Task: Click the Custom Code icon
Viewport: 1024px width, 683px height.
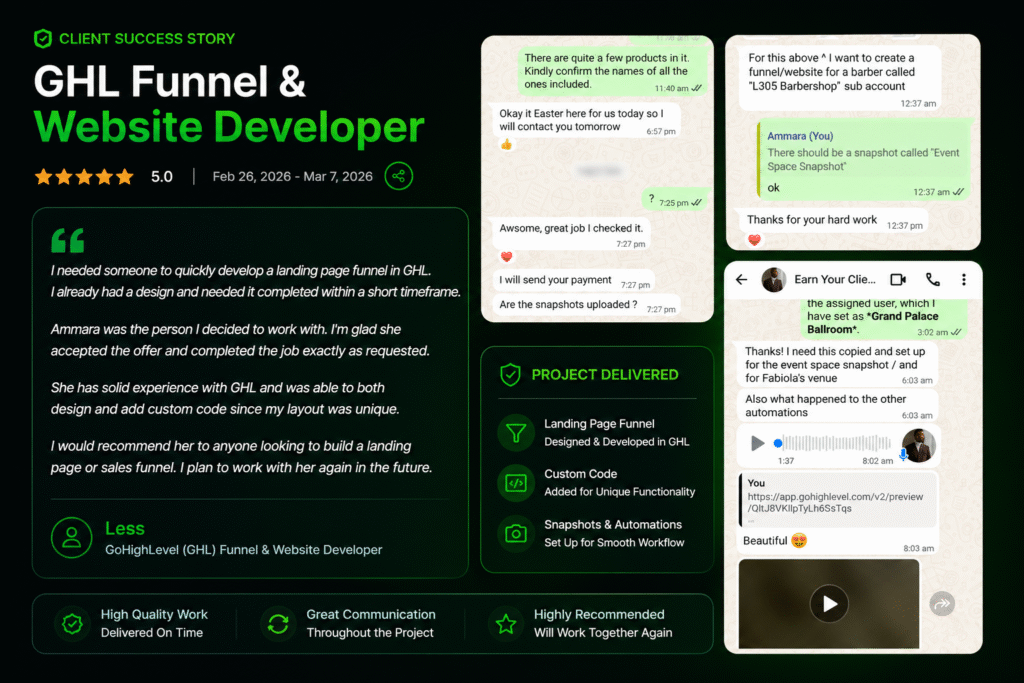Action: pos(516,483)
